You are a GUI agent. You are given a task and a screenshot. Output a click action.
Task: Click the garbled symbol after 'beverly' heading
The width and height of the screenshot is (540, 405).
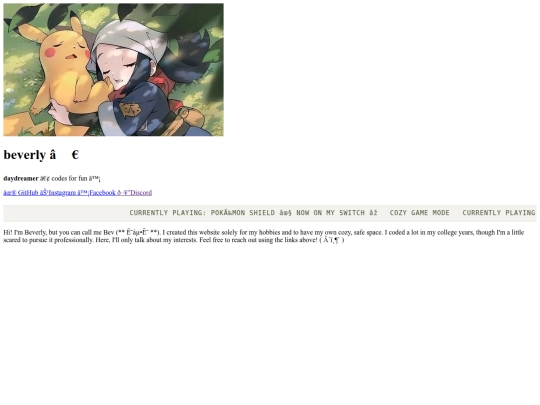64,155
